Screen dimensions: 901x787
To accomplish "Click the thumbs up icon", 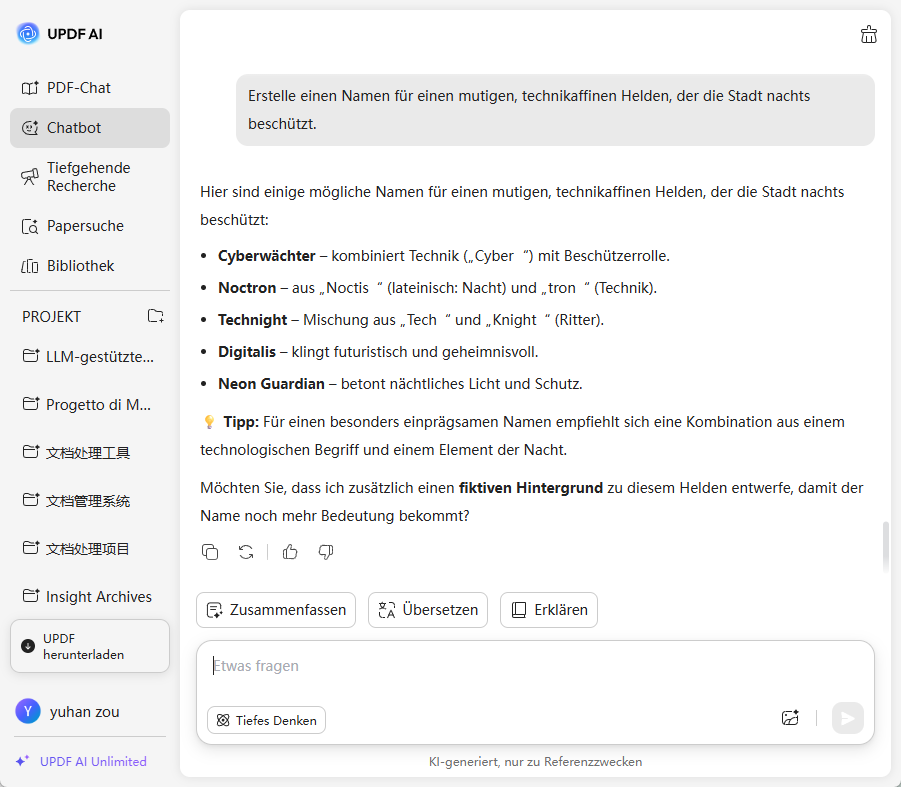I will coord(290,552).
